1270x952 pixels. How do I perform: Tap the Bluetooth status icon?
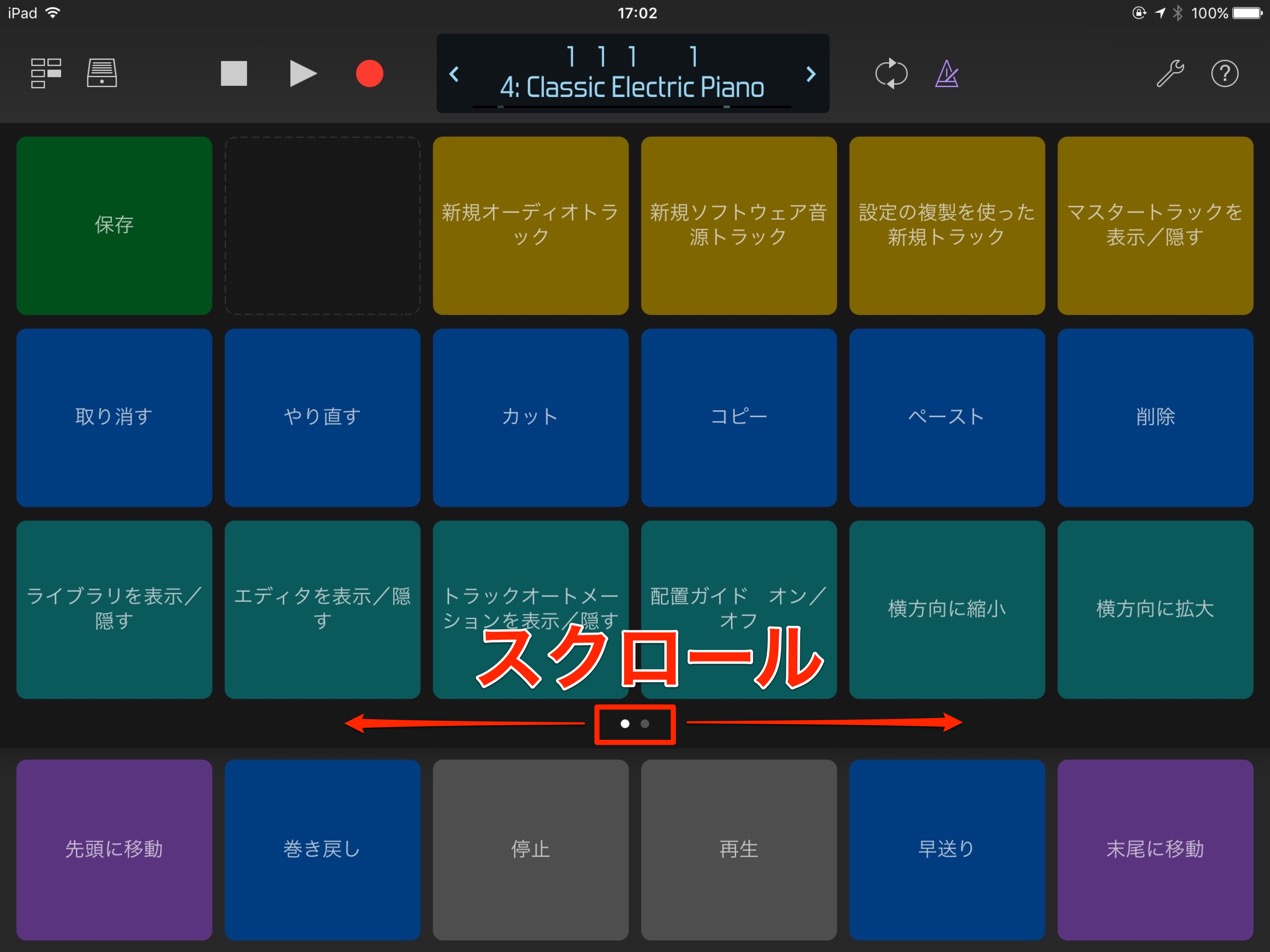tap(1178, 13)
